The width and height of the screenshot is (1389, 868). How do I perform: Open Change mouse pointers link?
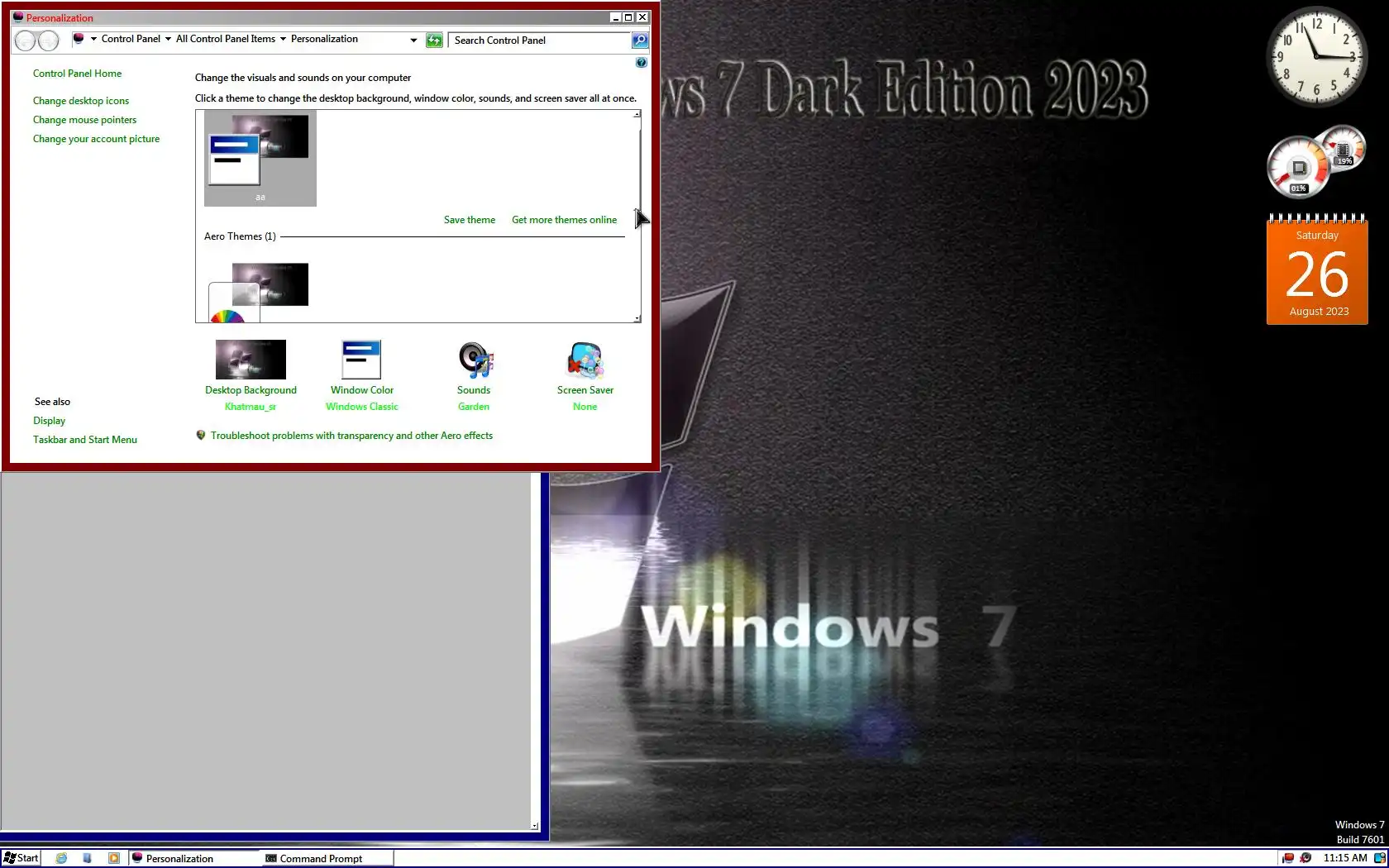[84, 120]
